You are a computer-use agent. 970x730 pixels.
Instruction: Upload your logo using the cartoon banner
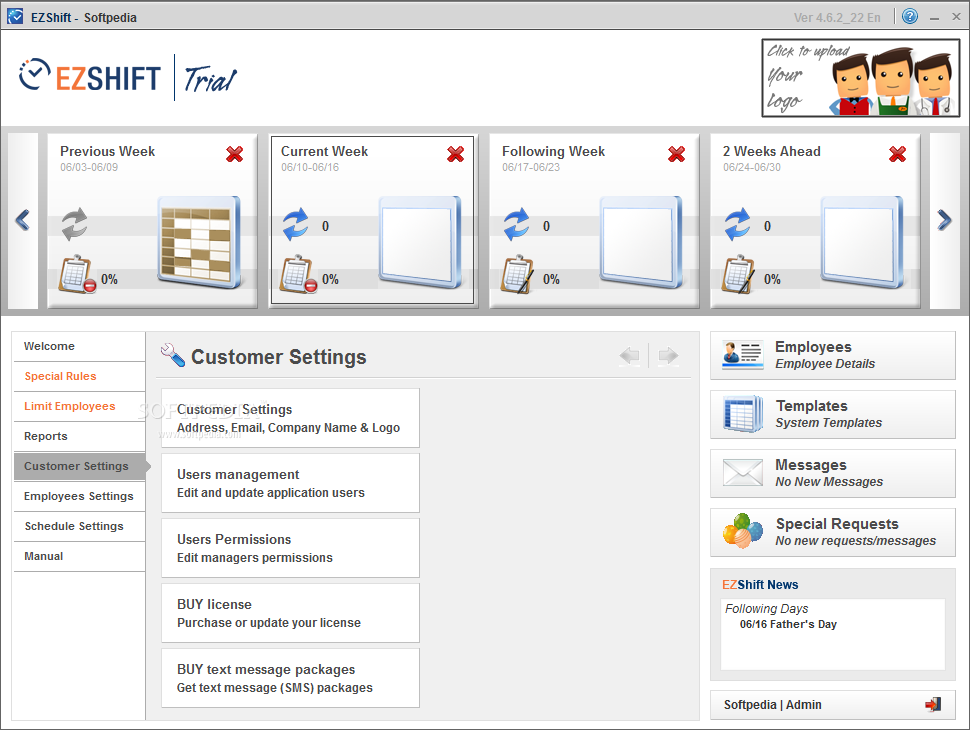861,78
